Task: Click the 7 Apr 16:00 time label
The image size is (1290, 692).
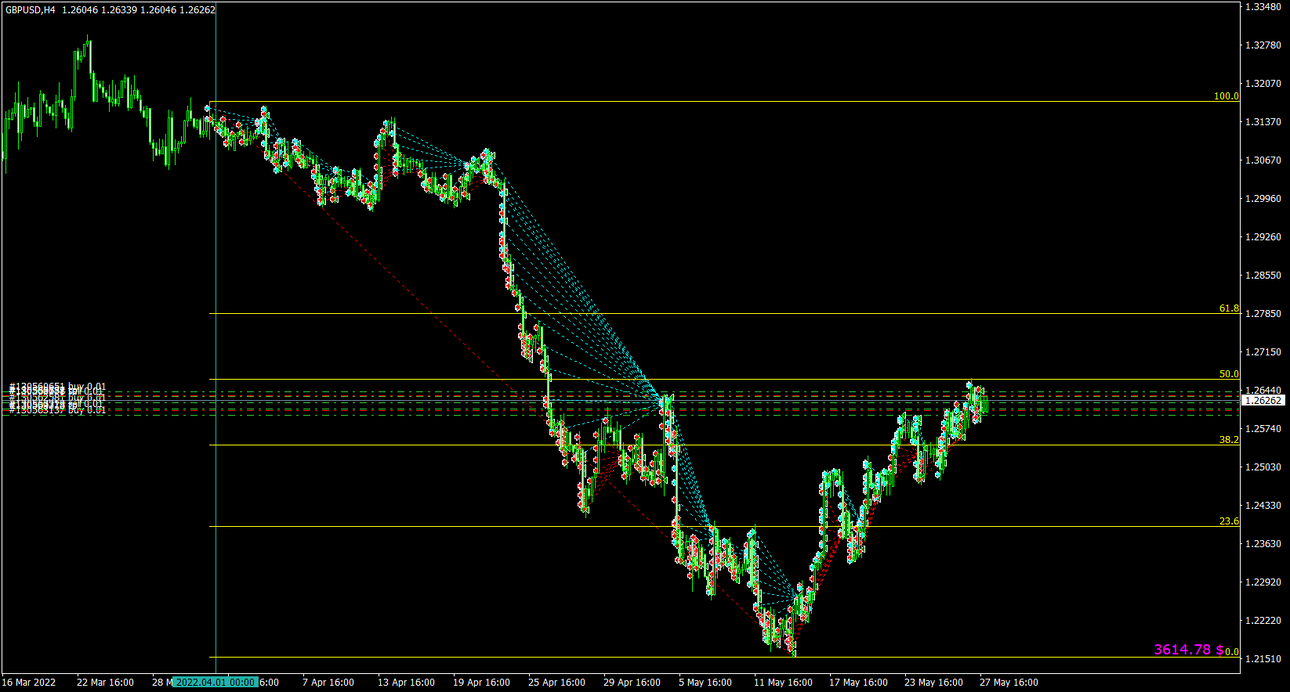Action: (327, 682)
